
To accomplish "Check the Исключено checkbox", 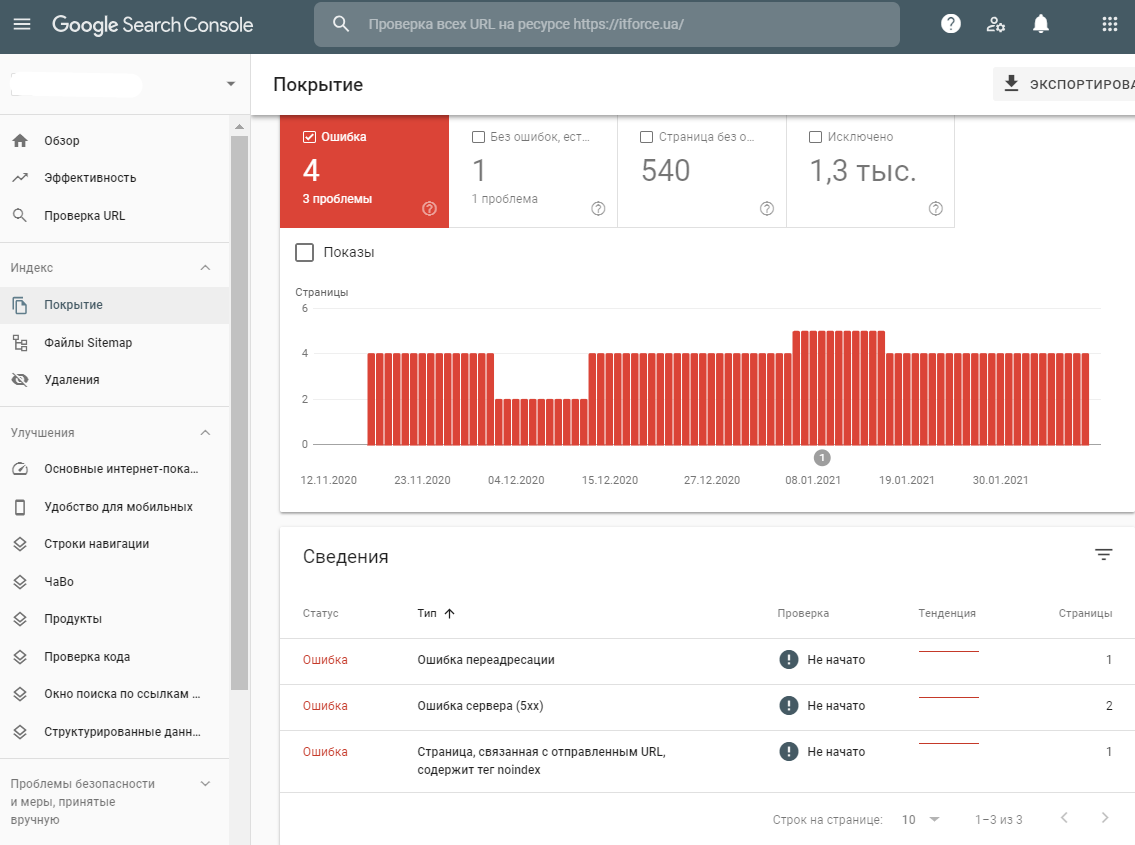I will (815, 137).
